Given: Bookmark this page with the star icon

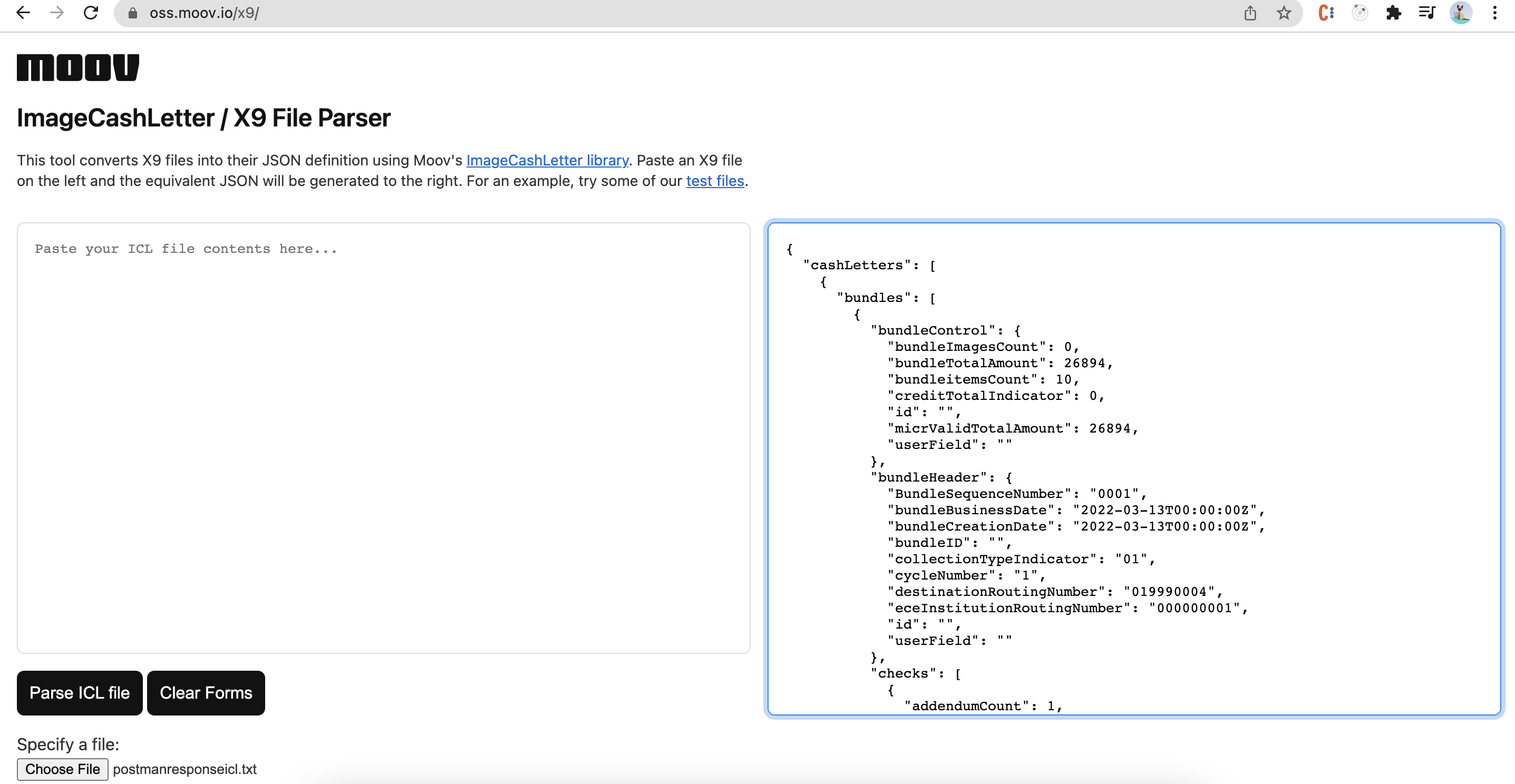Looking at the screenshot, I should 1283,12.
